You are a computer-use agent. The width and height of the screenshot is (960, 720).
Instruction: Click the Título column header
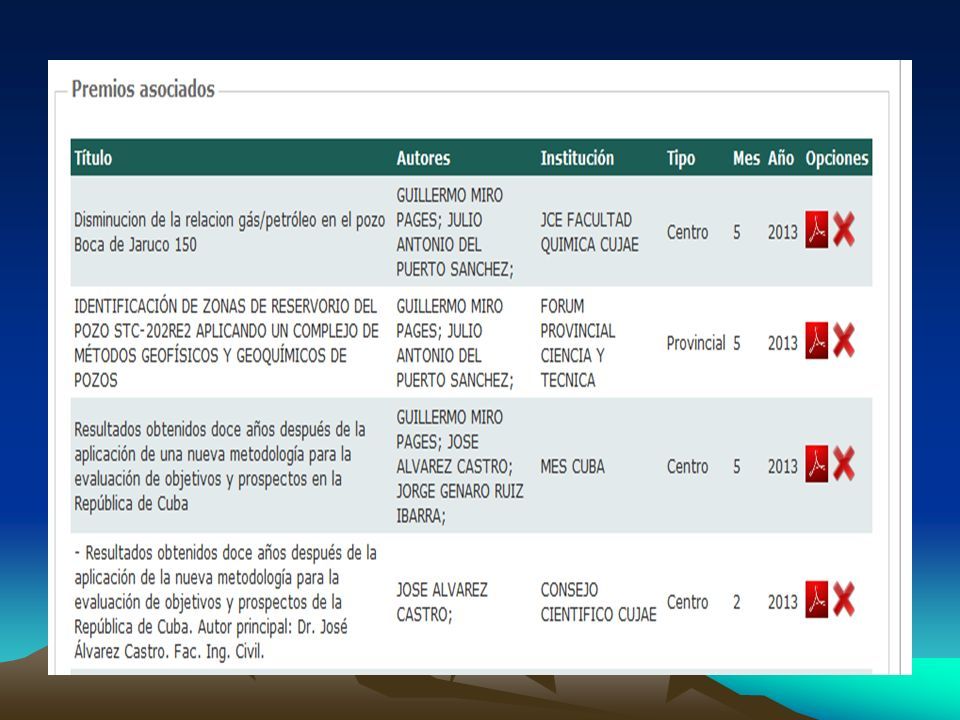click(93, 158)
